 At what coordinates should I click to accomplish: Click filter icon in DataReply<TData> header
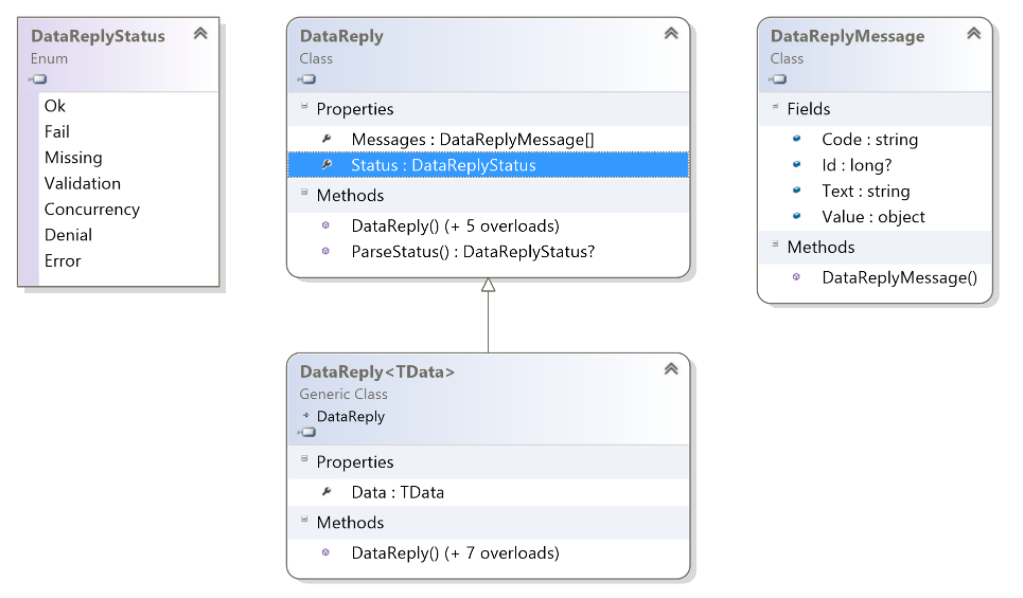(307, 432)
